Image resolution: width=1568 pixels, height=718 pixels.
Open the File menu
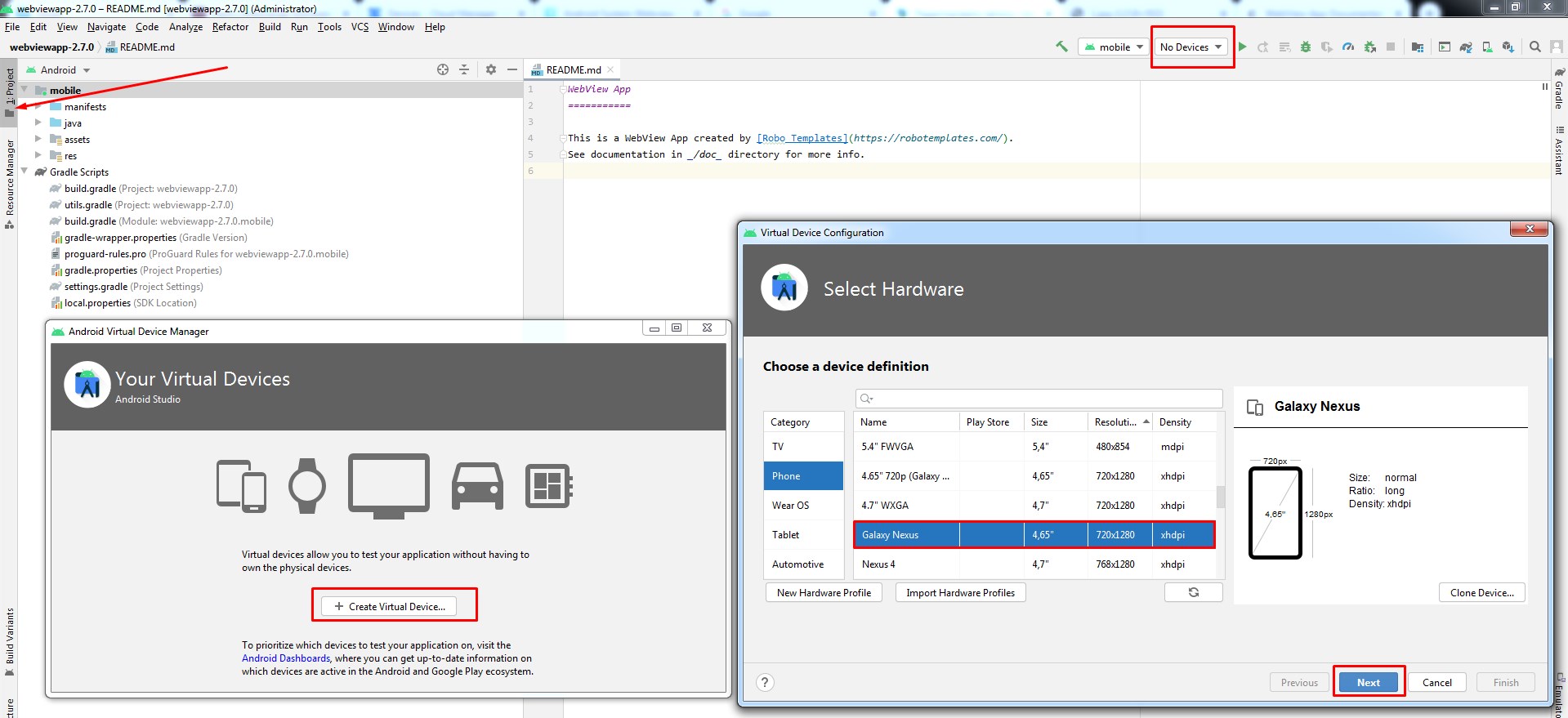click(x=12, y=27)
